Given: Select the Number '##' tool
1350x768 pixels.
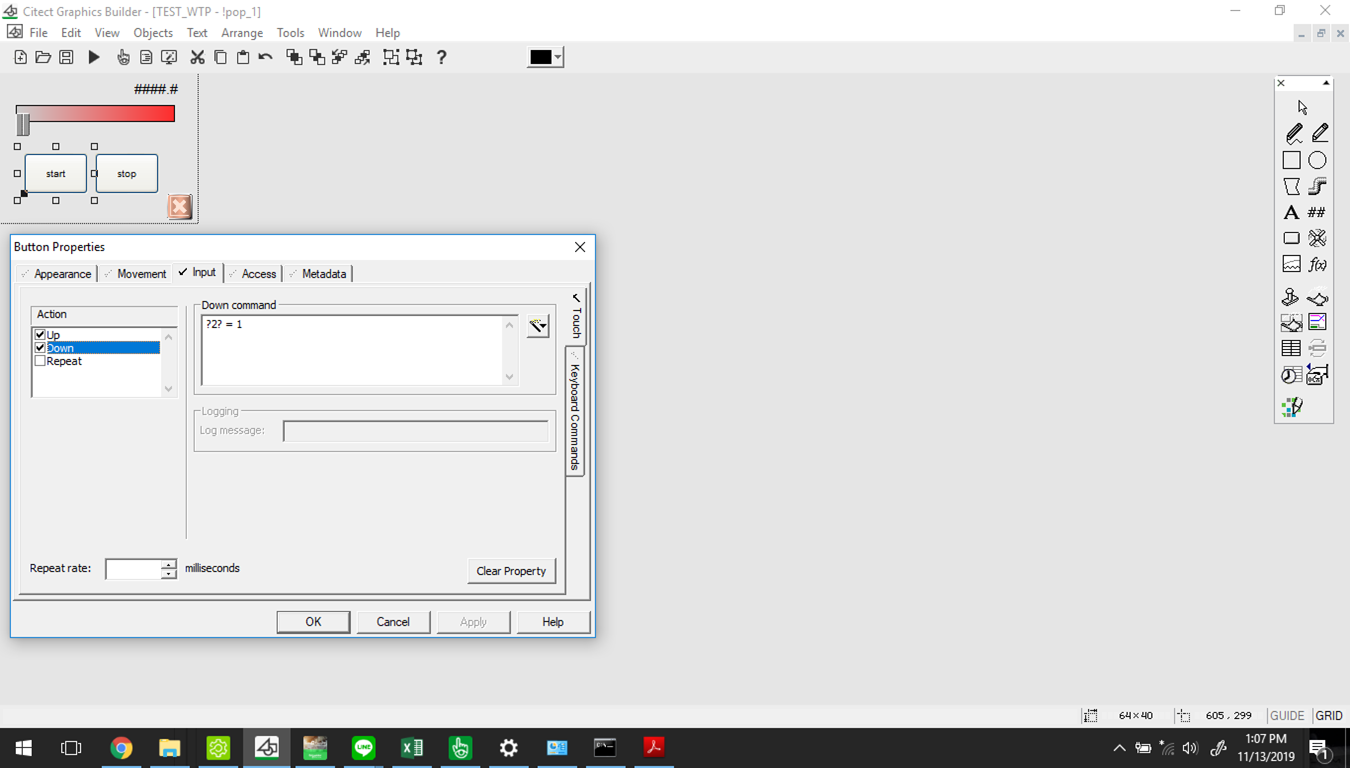Looking at the screenshot, I should click(1318, 212).
